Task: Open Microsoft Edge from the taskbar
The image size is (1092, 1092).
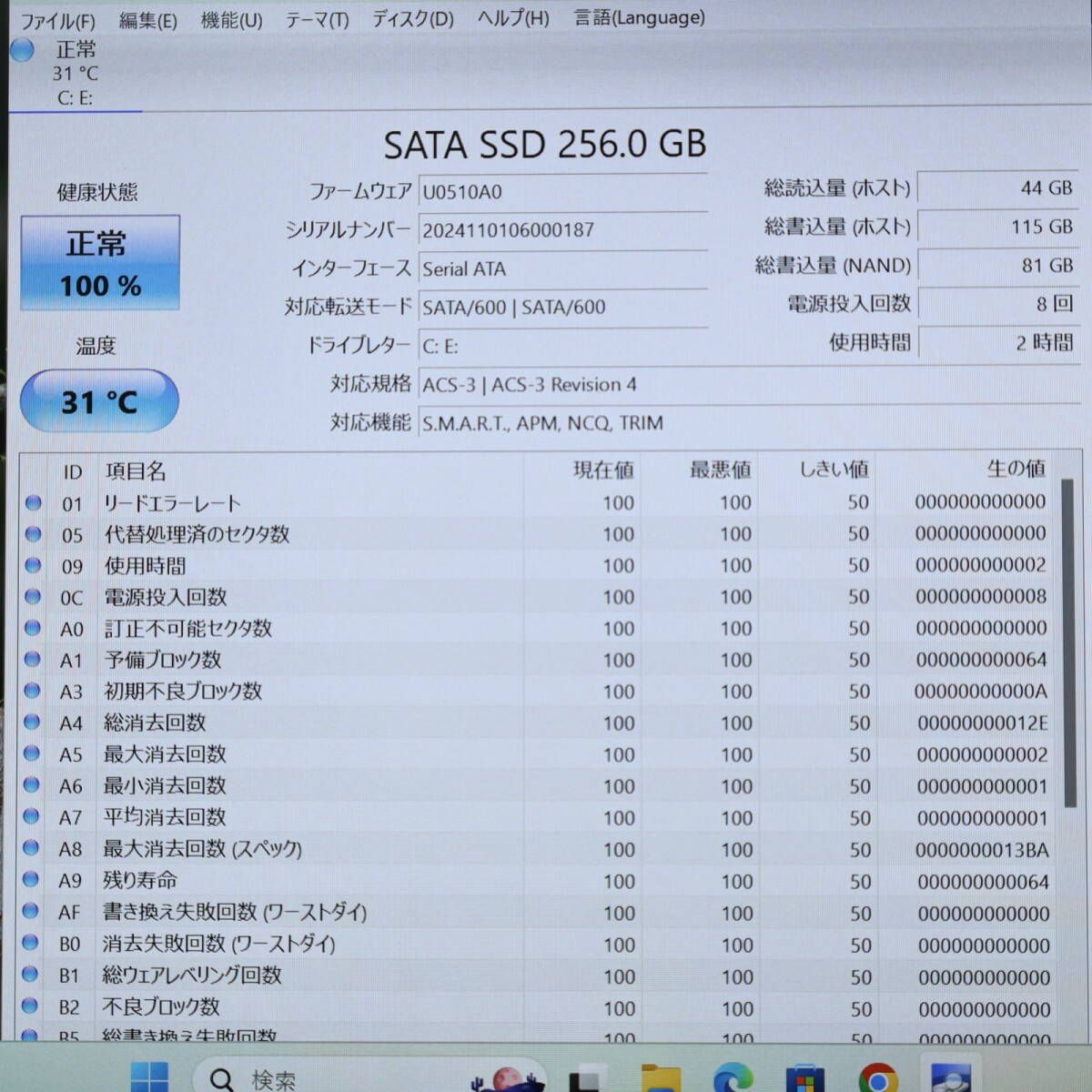Action: 732,1078
